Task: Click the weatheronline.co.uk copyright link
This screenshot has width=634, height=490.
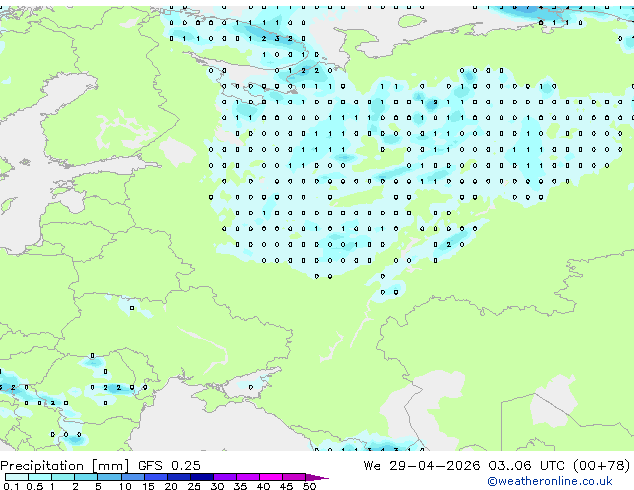Action: coord(550,481)
